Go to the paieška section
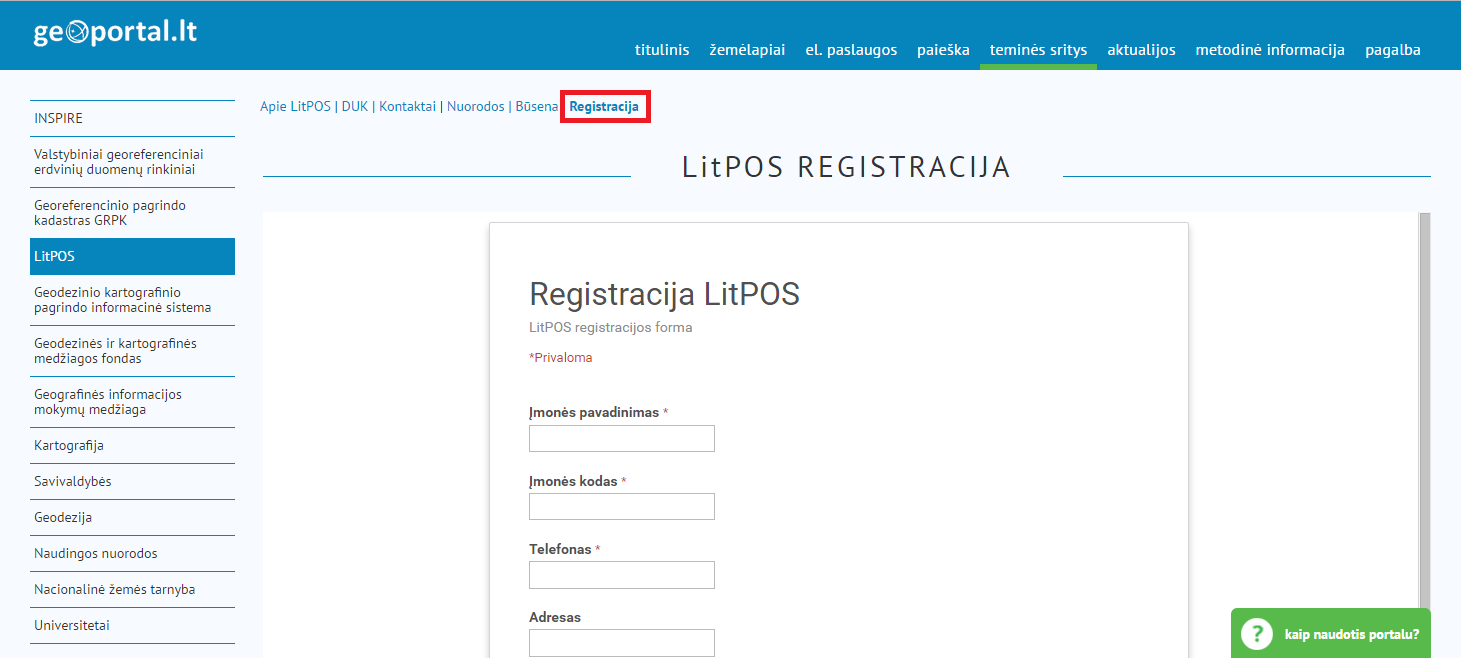The image size is (1462, 658). 943,50
